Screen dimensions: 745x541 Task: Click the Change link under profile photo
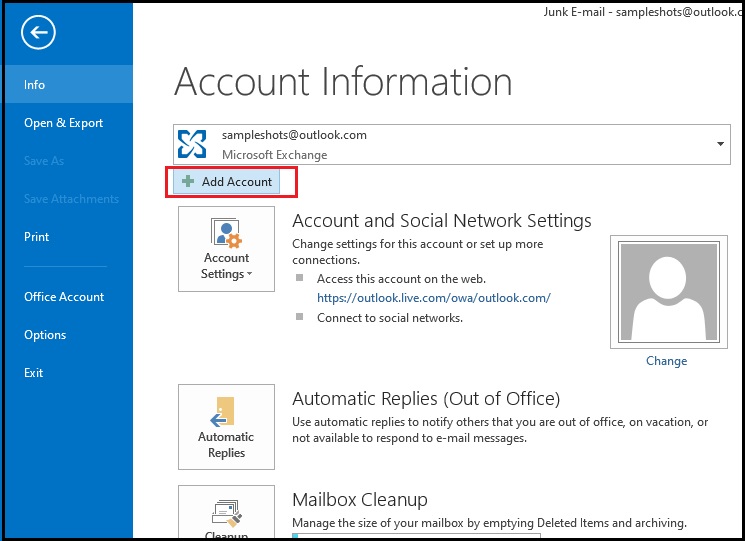tap(667, 361)
